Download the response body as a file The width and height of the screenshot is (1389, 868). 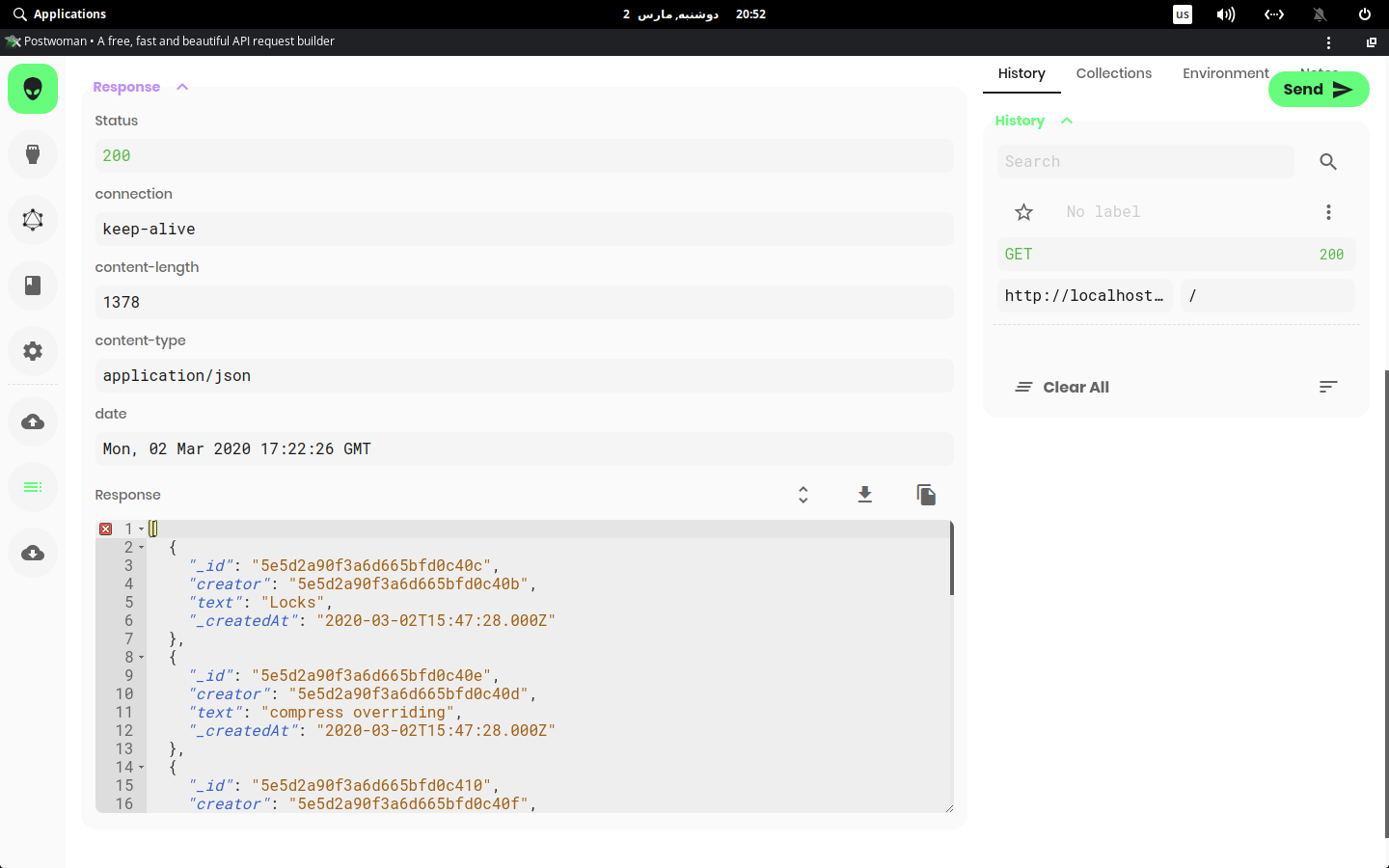[864, 494]
